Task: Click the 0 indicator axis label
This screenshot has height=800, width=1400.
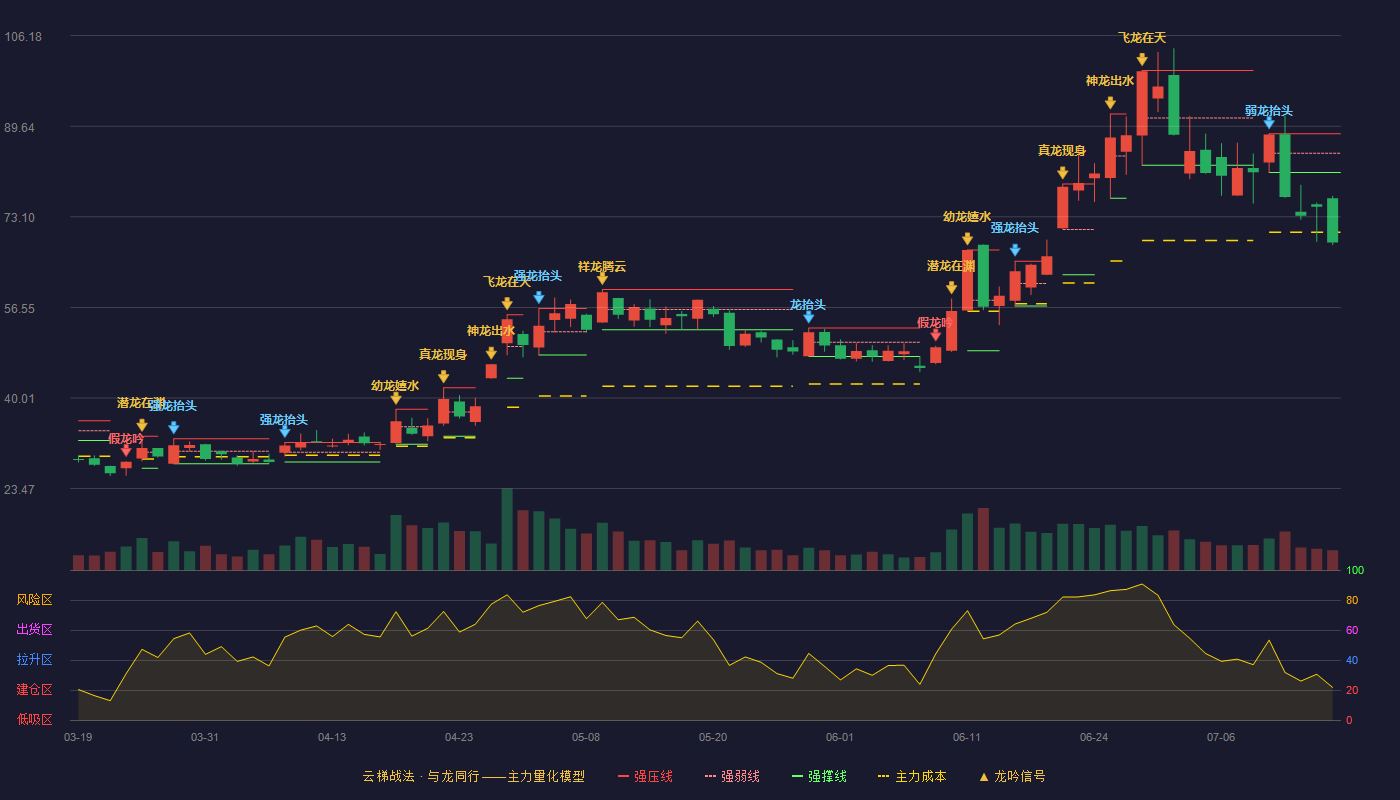Action: tap(1349, 720)
